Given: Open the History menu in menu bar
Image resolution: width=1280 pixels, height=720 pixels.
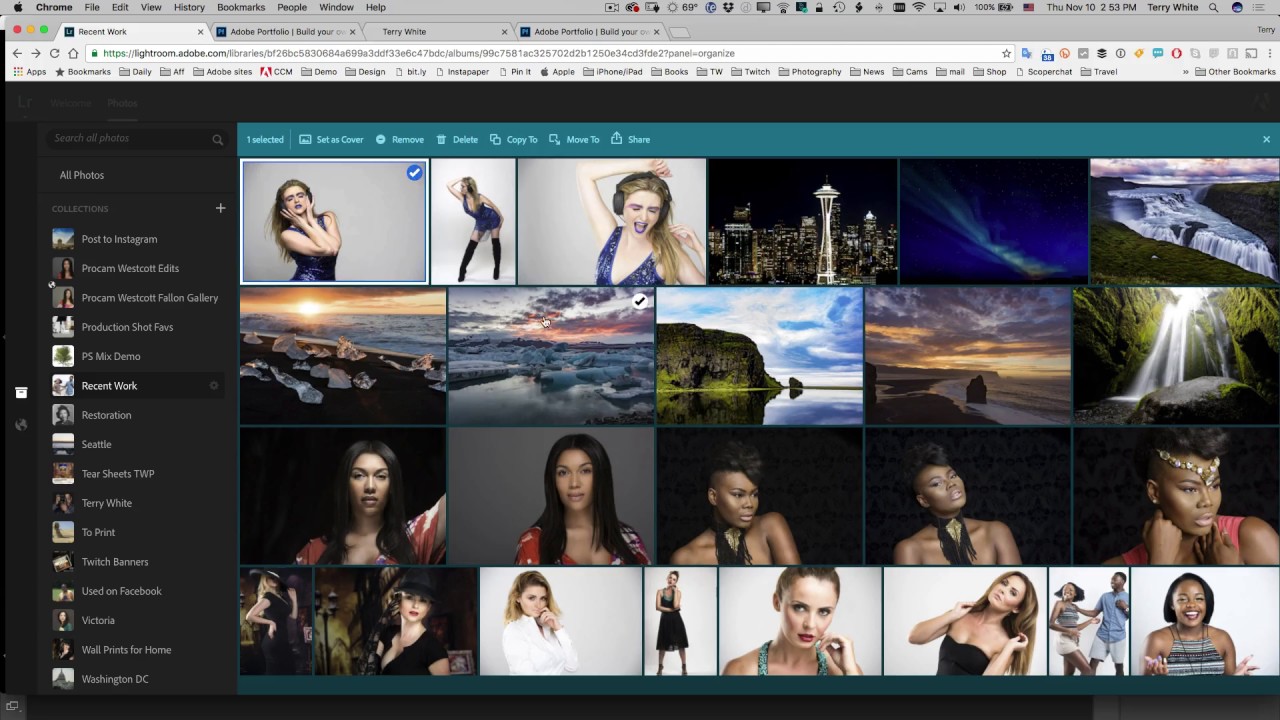Looking at the screenshot, I should (189, 7).
